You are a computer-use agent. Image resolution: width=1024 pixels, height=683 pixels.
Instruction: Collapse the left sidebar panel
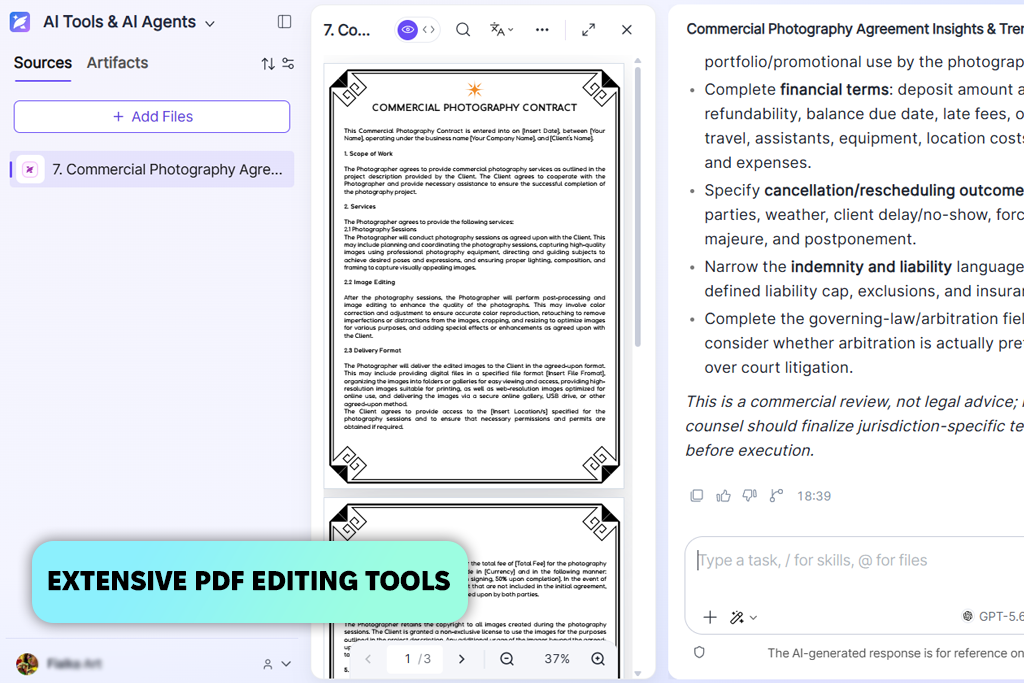click(x=284, y=22)
